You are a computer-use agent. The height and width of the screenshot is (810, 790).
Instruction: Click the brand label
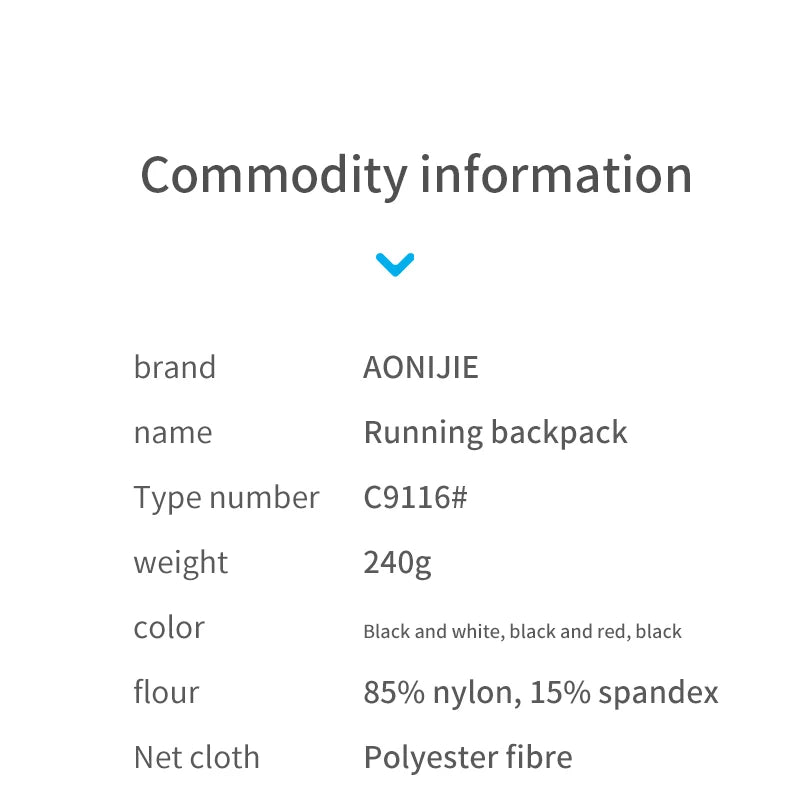(x=175, y=367)
